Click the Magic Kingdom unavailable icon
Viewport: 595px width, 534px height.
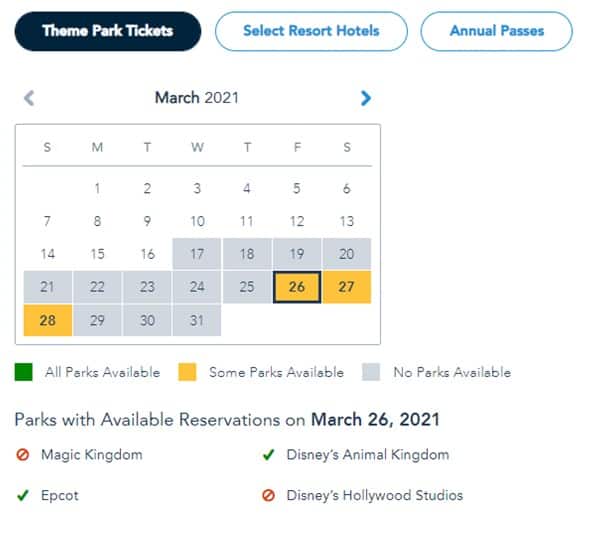tap(23, 454)
